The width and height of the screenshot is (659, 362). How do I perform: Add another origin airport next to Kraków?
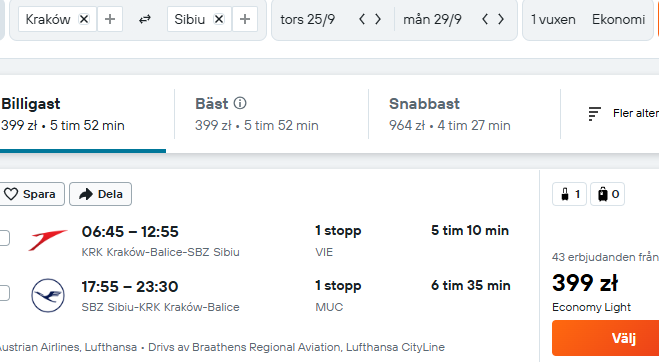(110, 19)
